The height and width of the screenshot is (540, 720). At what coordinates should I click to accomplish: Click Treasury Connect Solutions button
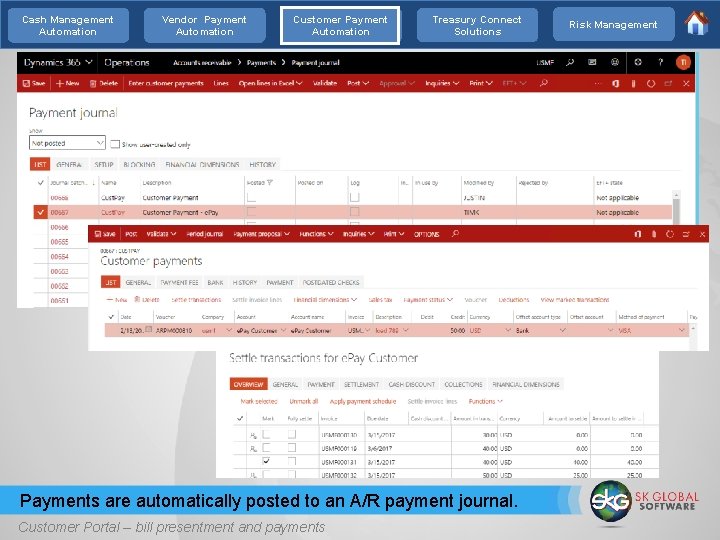[x=477, y=25]
